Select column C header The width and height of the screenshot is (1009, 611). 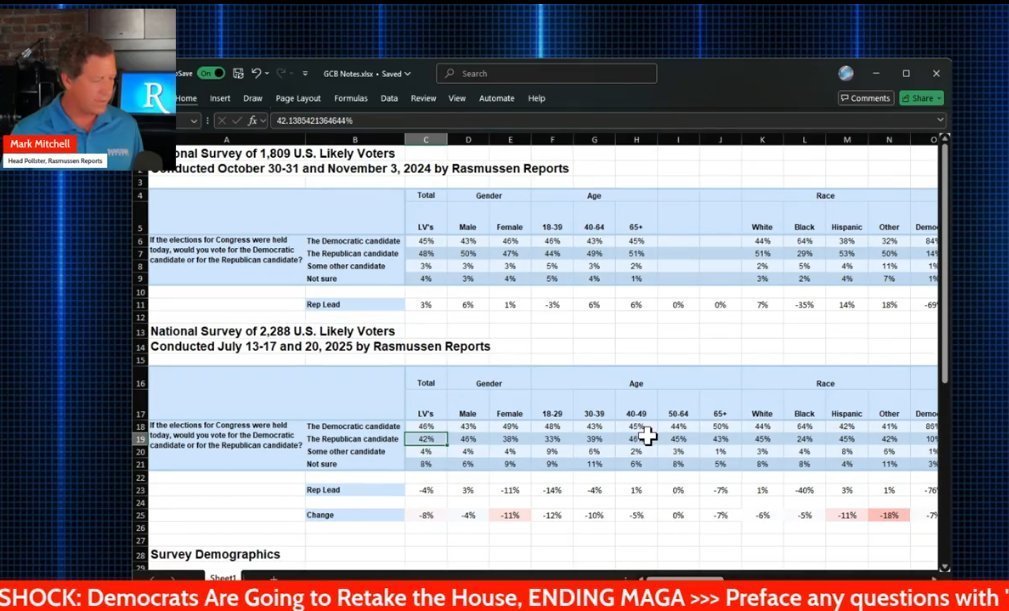click(x=425, y=140)
